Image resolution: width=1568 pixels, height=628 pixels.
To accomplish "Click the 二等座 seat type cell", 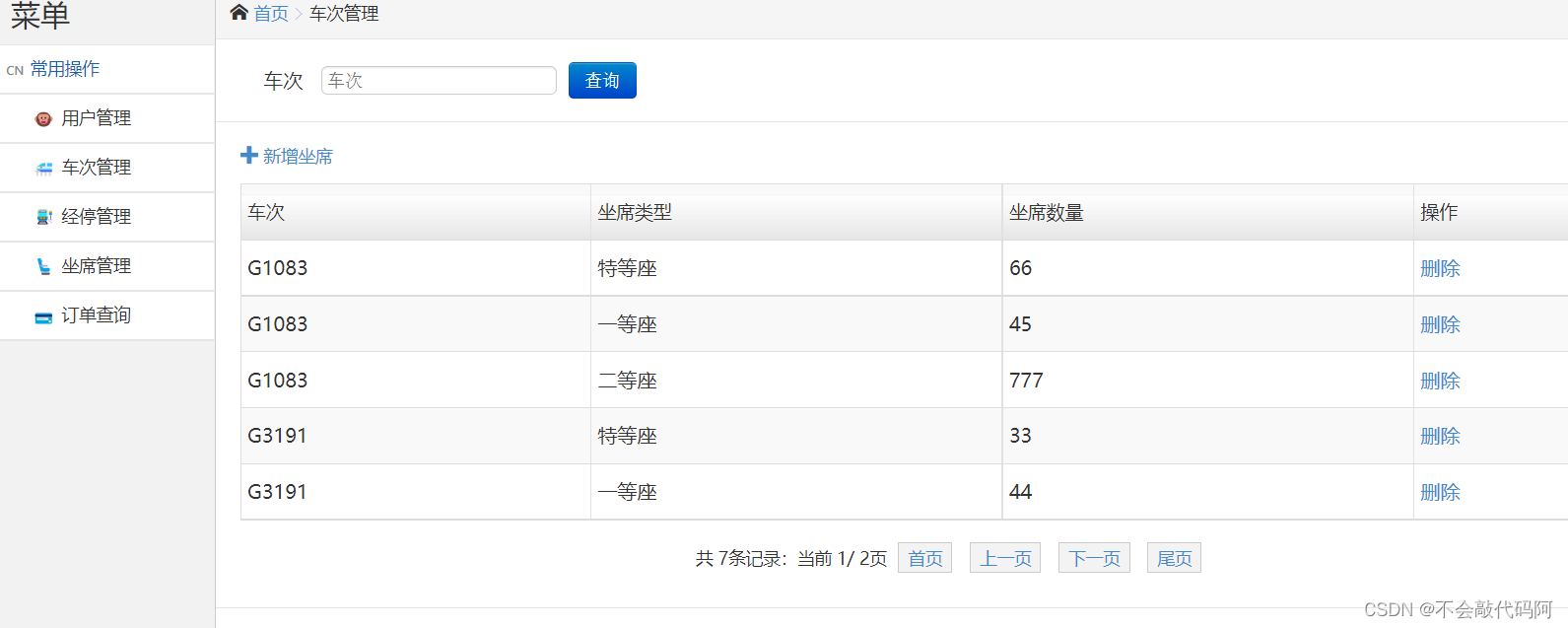I will click(796, 381).
